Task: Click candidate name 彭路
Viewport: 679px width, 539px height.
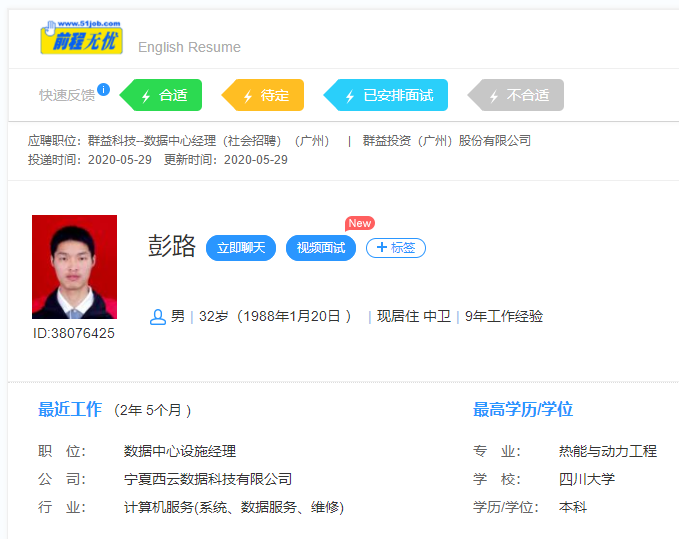Action: click(172, 246)
